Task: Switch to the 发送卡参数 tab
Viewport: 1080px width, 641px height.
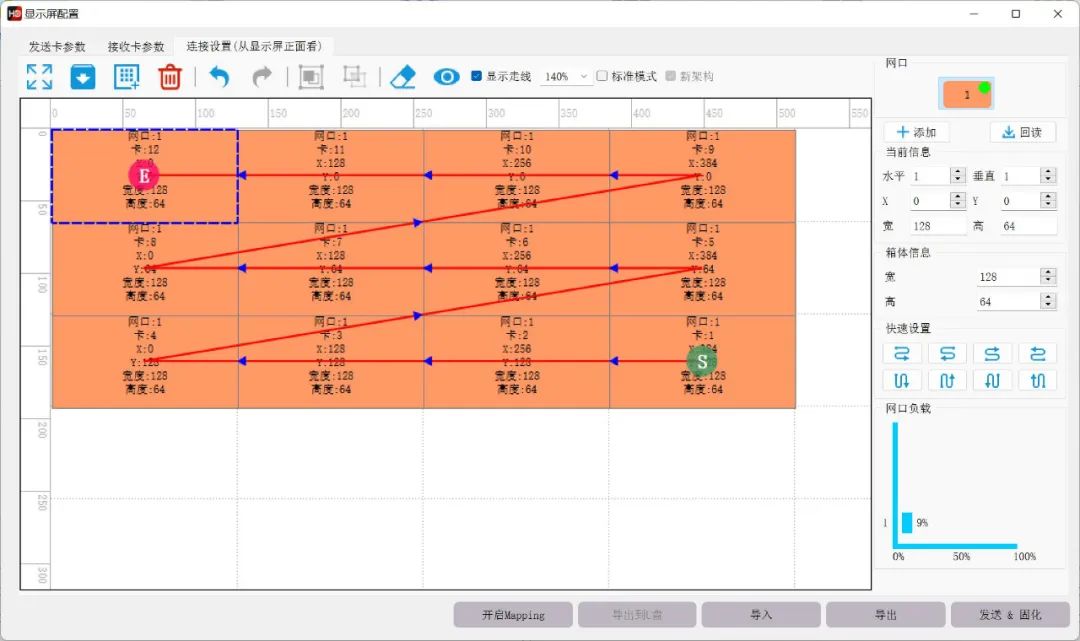Action: coord(57,46)
